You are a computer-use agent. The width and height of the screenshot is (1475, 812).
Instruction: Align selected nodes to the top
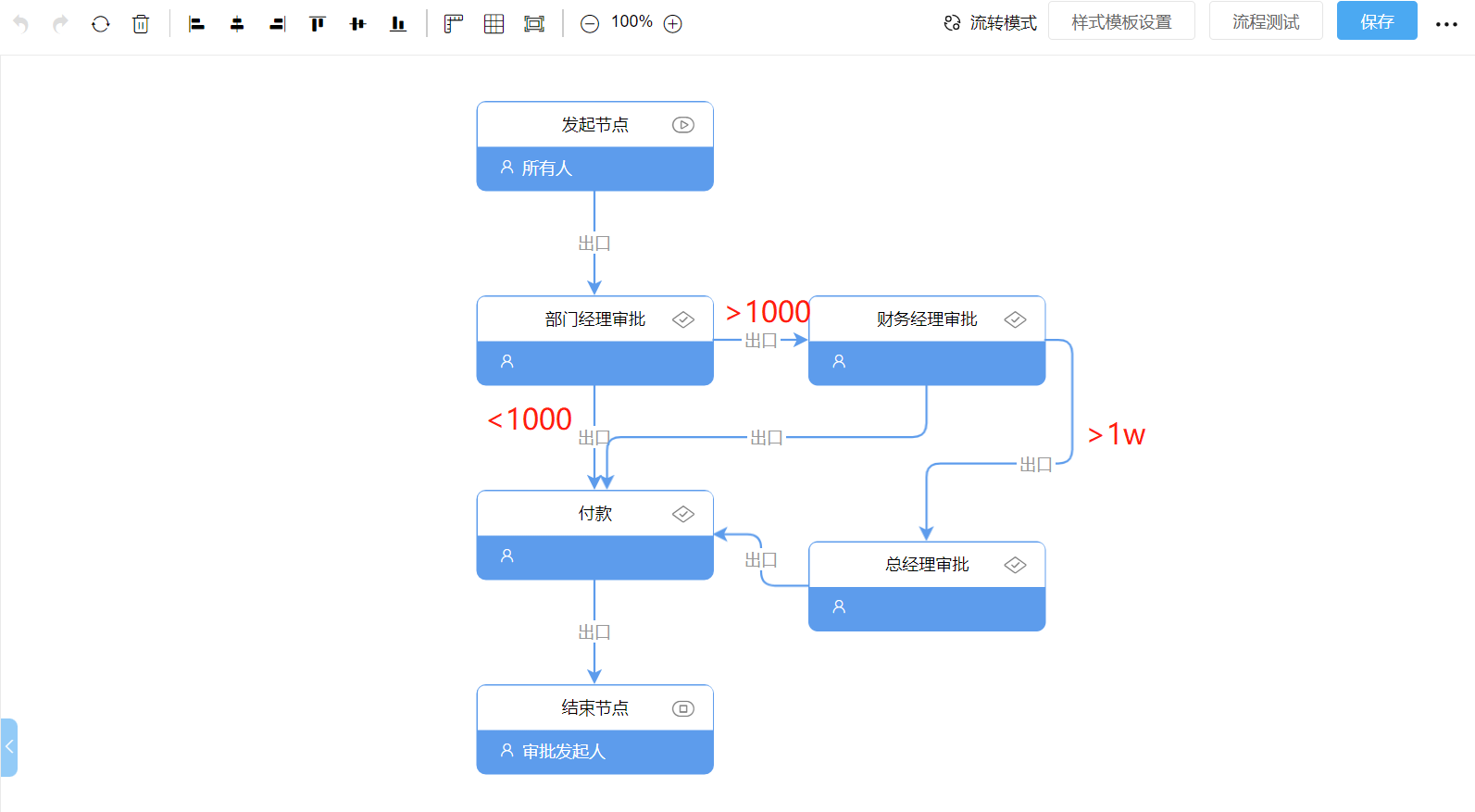click(318, 24)
